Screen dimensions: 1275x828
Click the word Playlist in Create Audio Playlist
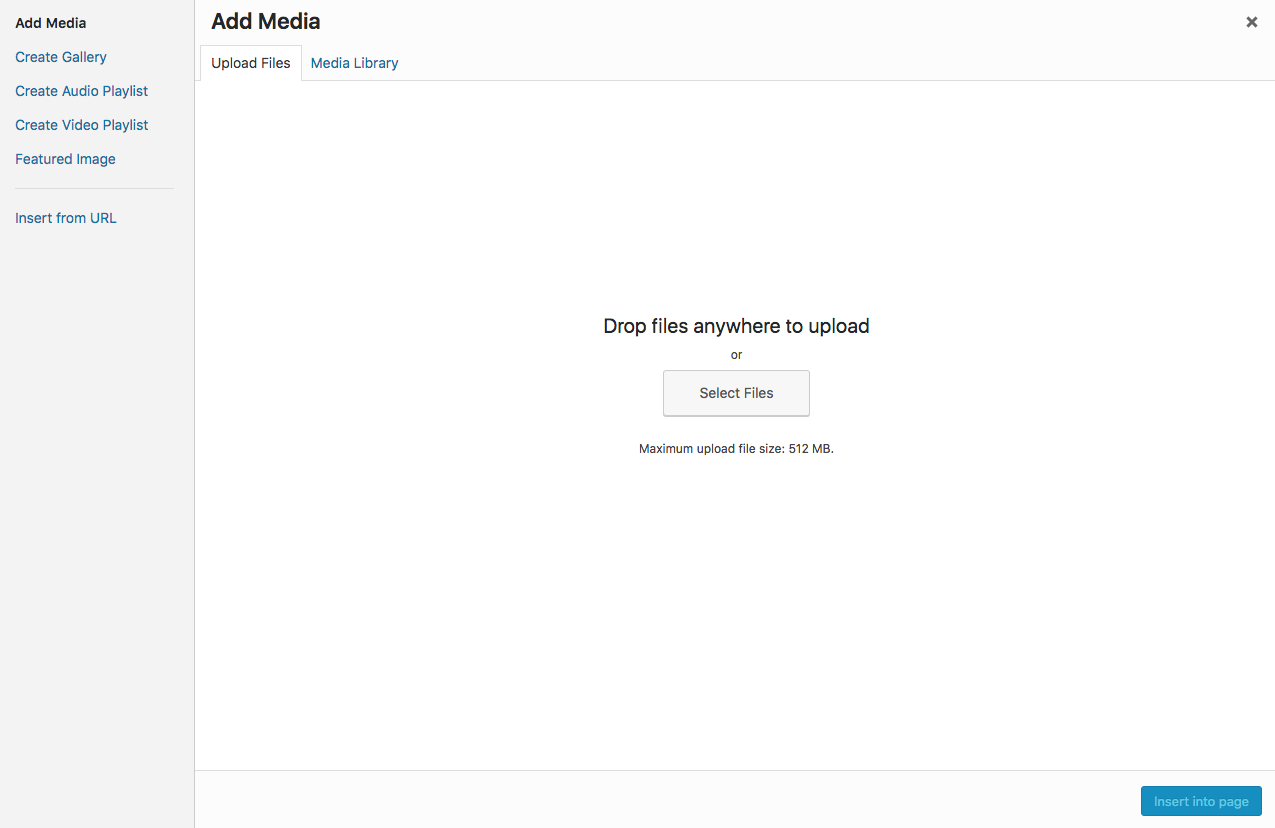[x=123, y=91]
